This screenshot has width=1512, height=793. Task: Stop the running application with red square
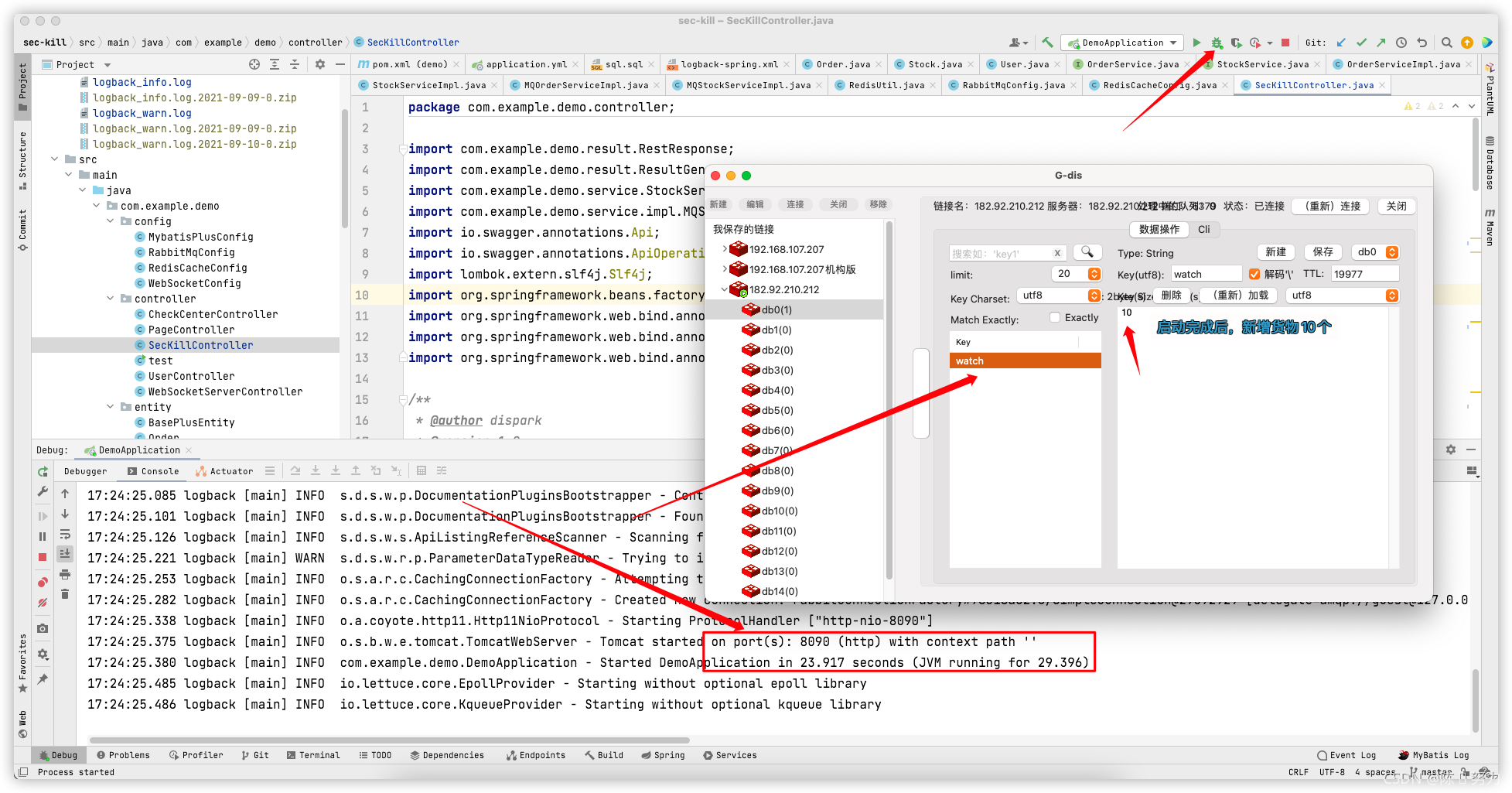coord(1285,43)
